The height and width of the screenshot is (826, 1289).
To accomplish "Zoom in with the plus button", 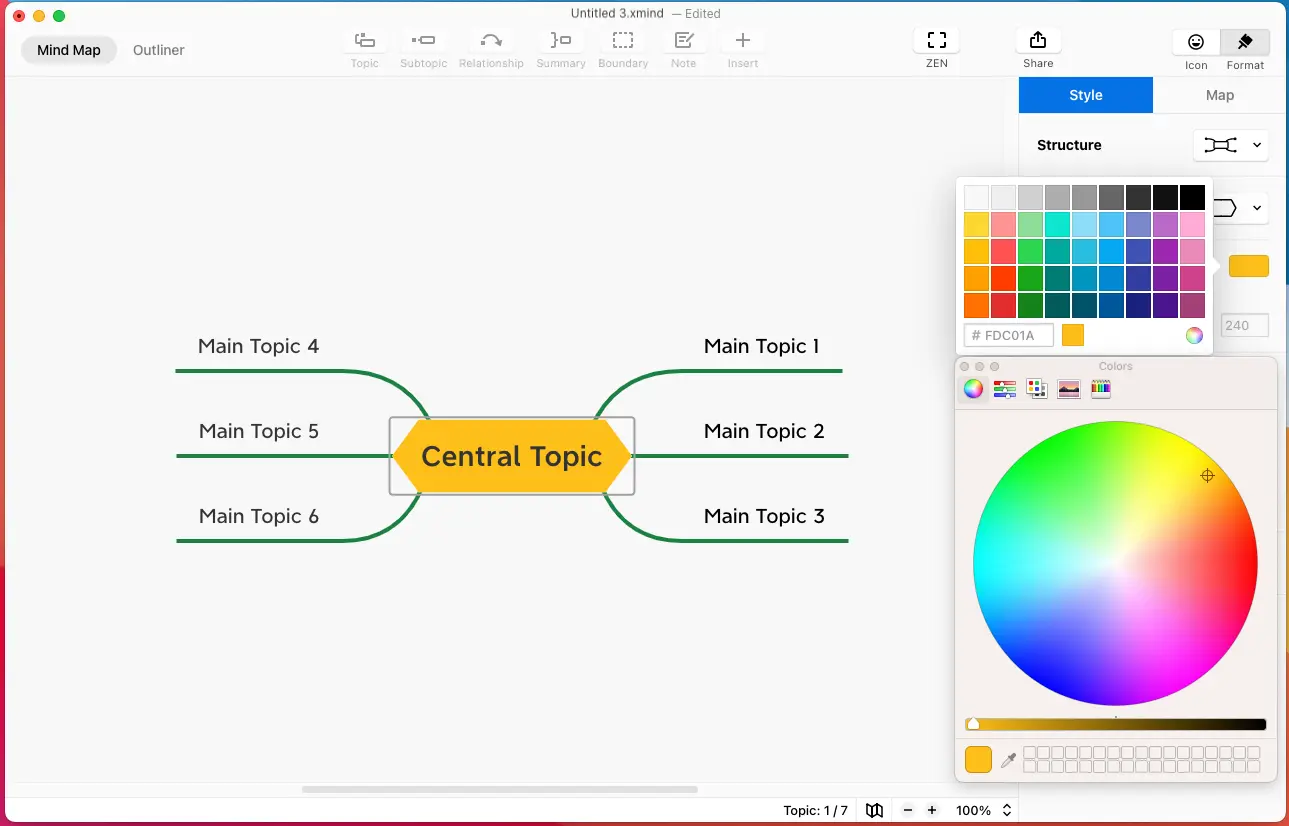I will click(931, 811).
